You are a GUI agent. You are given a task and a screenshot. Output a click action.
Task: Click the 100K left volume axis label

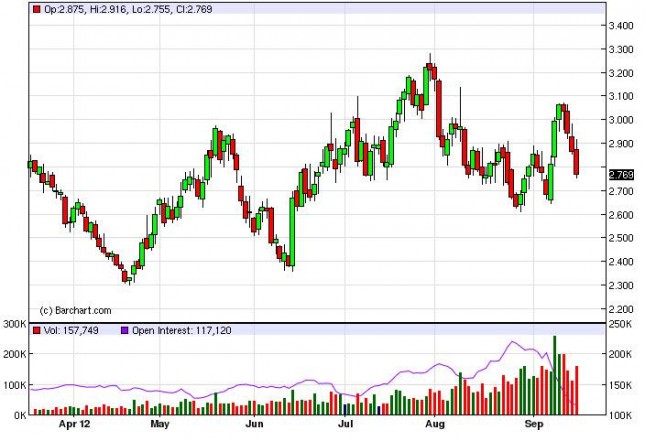(x=14, y=385)
